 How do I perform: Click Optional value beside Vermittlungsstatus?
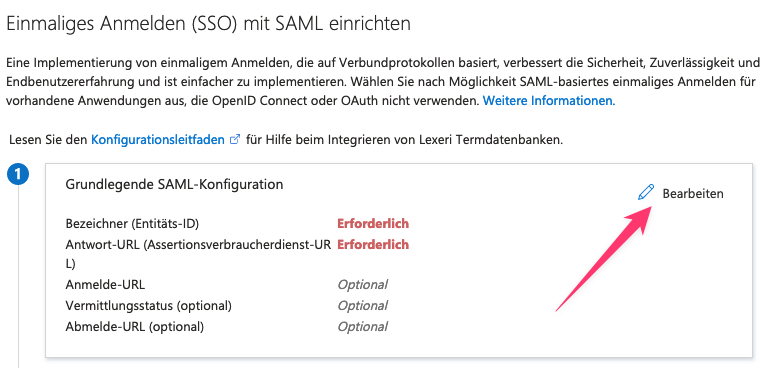click(363, 306)
